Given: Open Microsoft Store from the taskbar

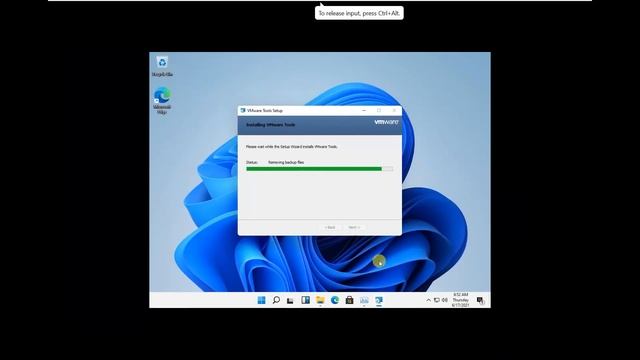Looking at the screenshot, I should [x=349, y=300].
